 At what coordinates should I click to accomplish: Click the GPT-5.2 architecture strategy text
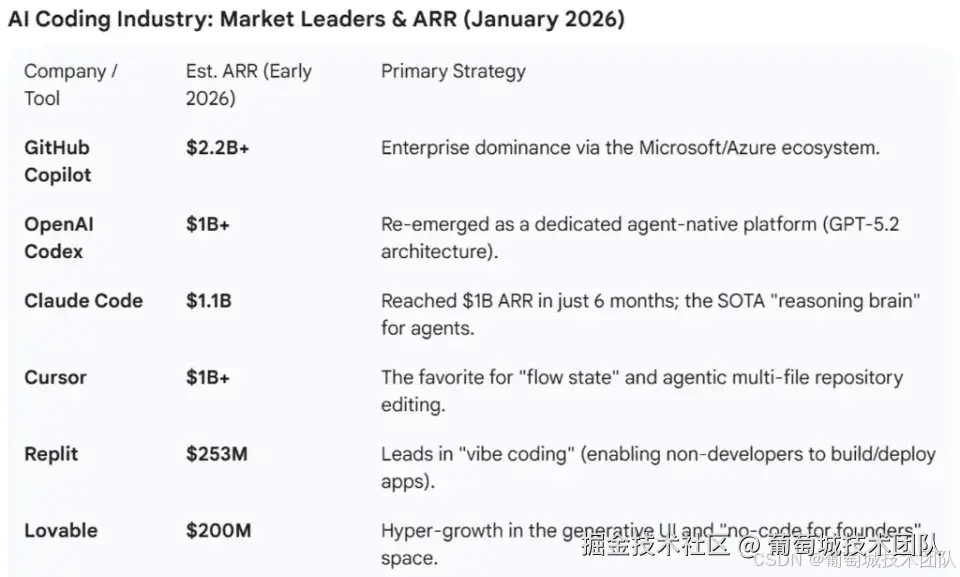click(x=639, y=238)
